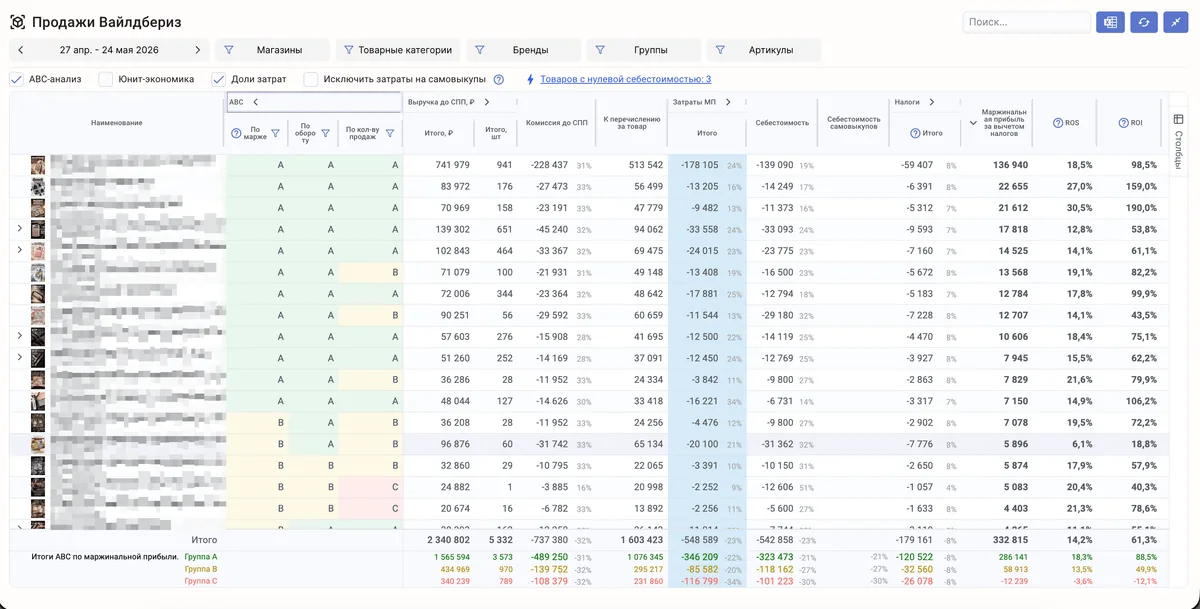The image size is (1200, 609).
Task: Click product thumbnail in row with 83 972
Action: [x=38, y=186]
